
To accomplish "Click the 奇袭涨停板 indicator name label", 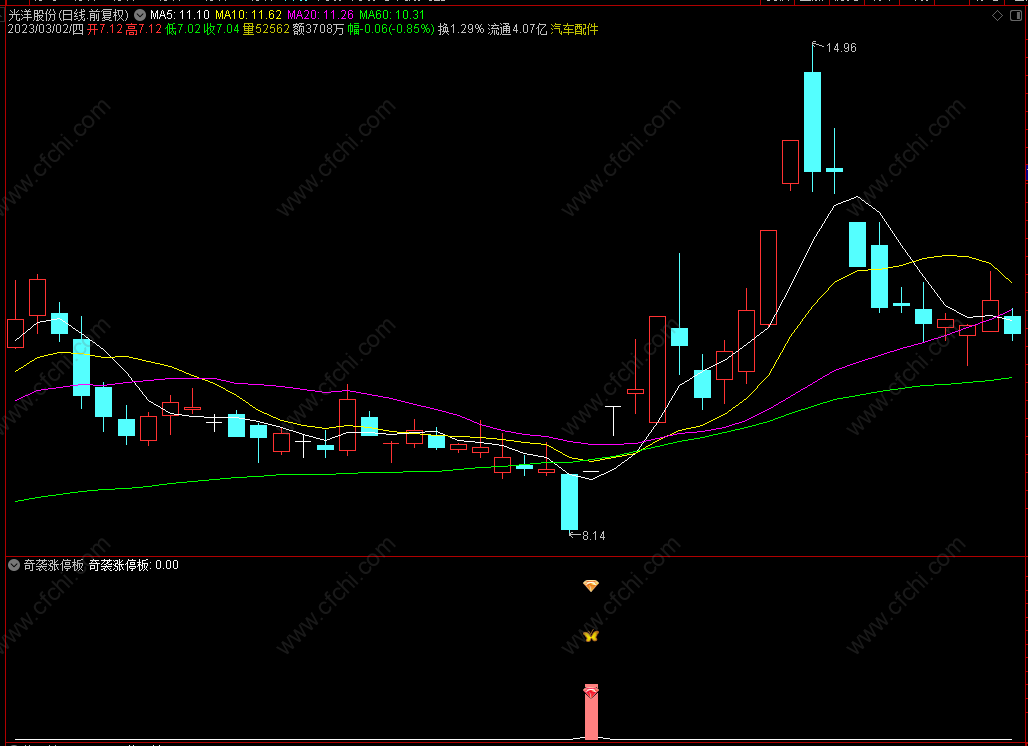I will coord(54,565).
